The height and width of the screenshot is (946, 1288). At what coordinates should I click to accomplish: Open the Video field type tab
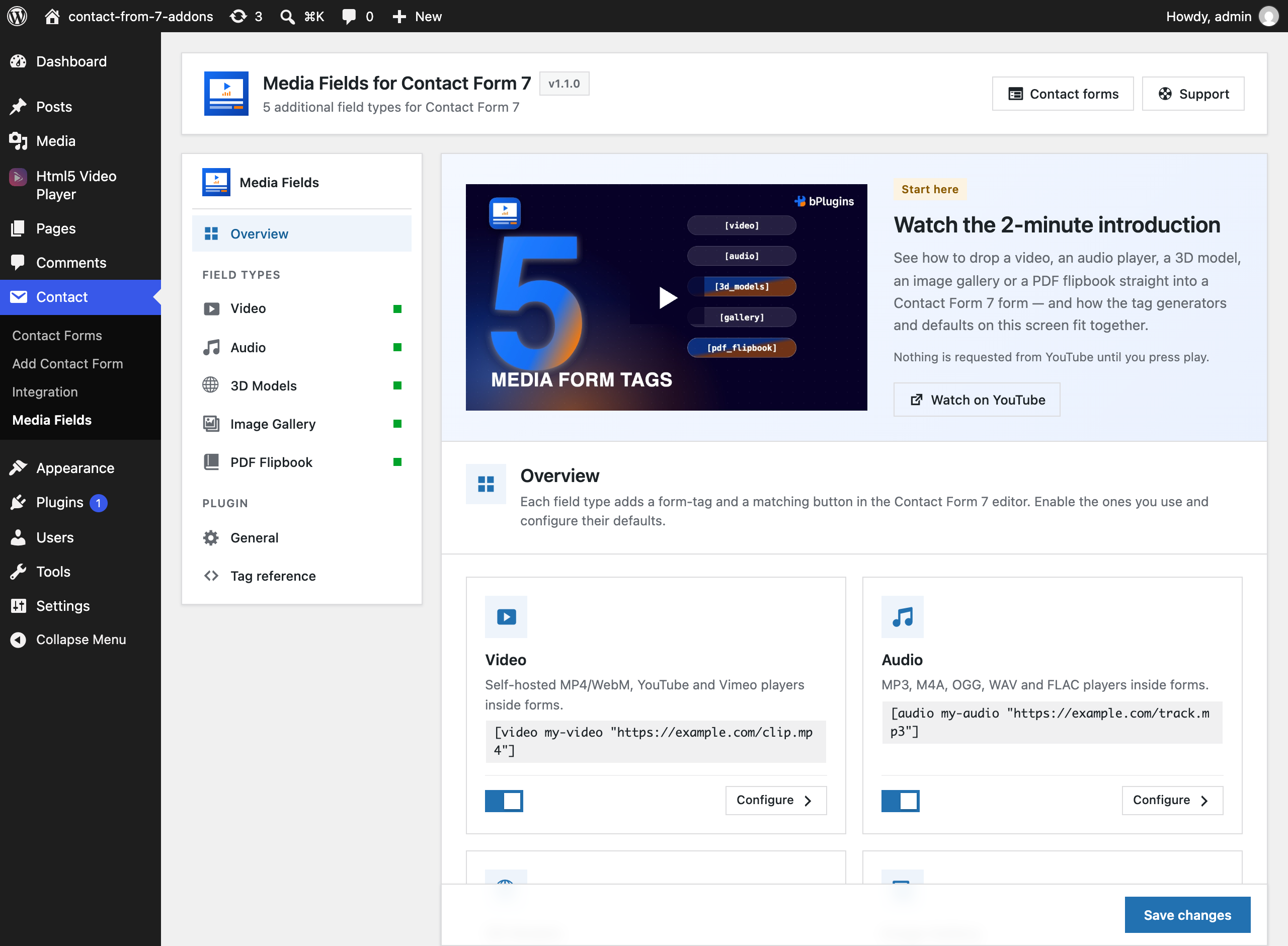click(x=302, y=308)
